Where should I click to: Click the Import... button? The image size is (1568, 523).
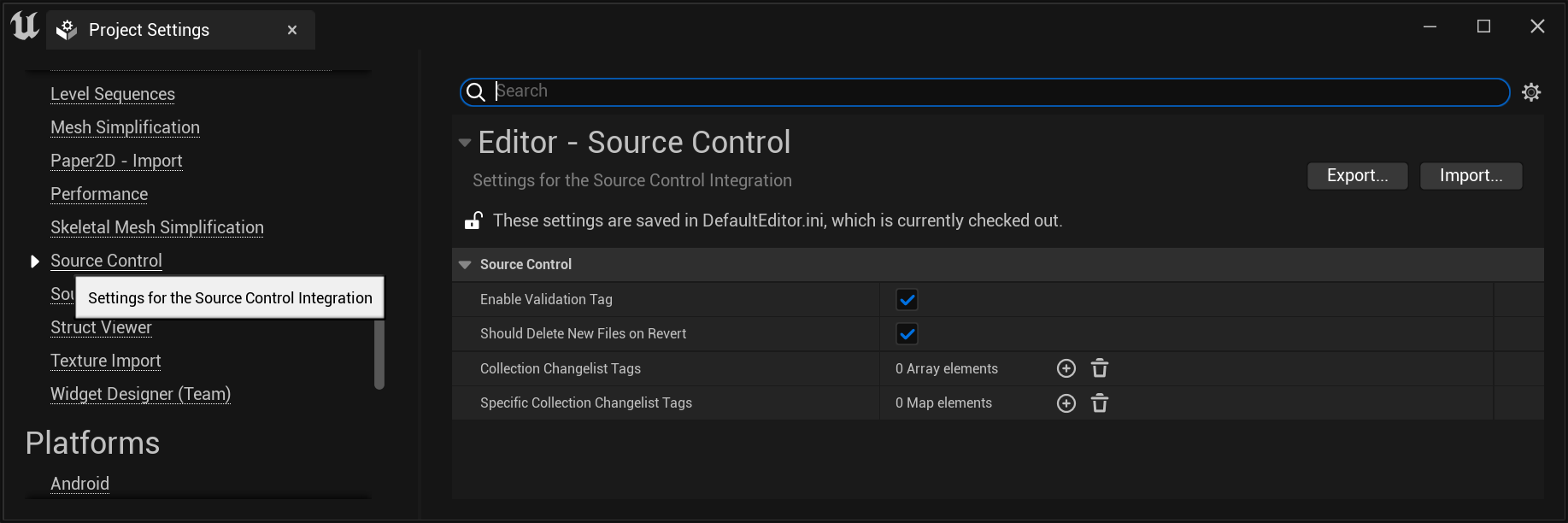(1471, 176)
